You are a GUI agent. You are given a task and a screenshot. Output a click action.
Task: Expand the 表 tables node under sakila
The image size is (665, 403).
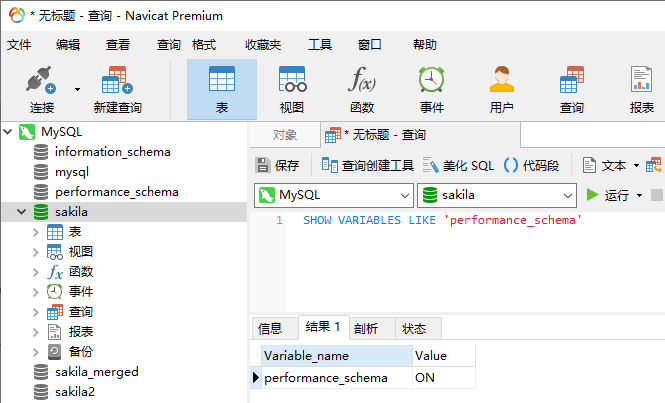(36, 232)
